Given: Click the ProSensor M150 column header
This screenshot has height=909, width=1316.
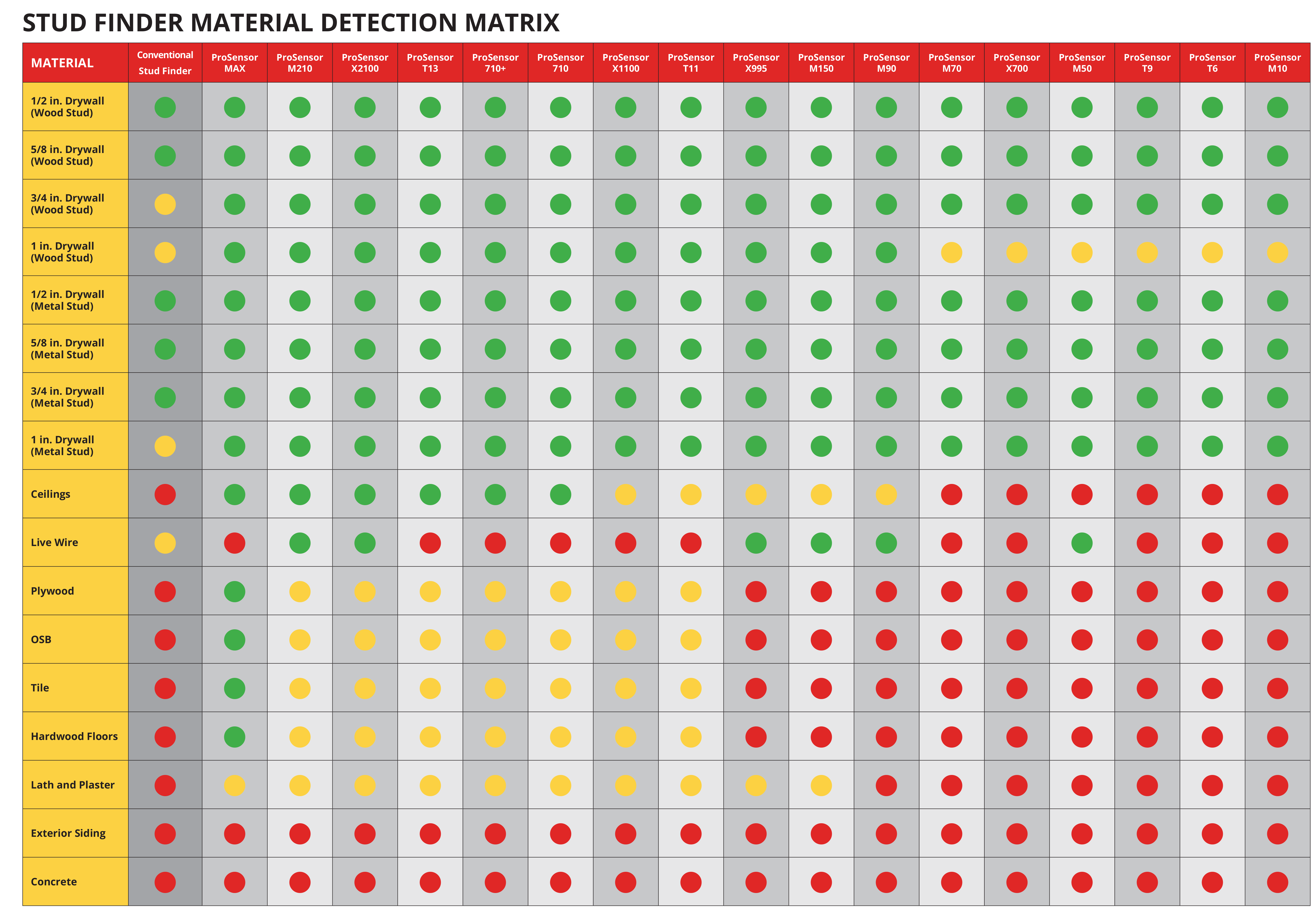Looking at the screenshot, I should click(x=821, y=63).
